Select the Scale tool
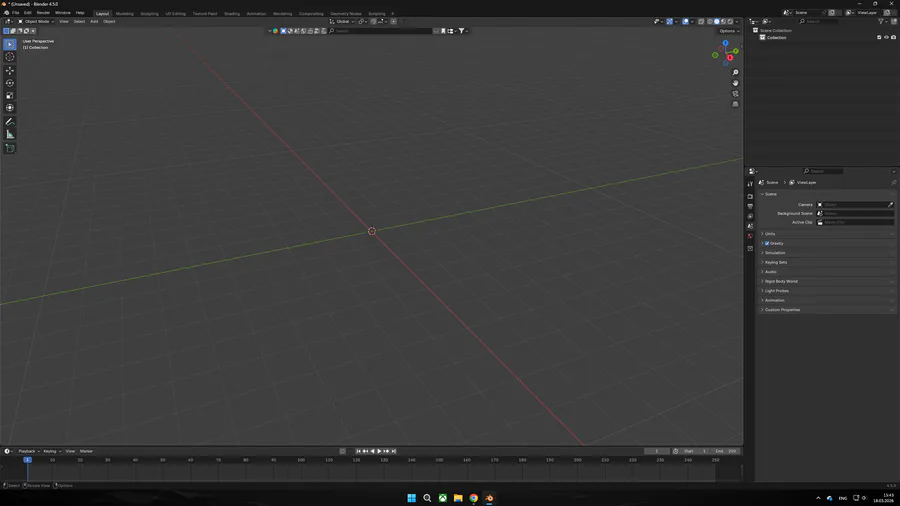This screenshot has height=506, width=900. [10, 96]
